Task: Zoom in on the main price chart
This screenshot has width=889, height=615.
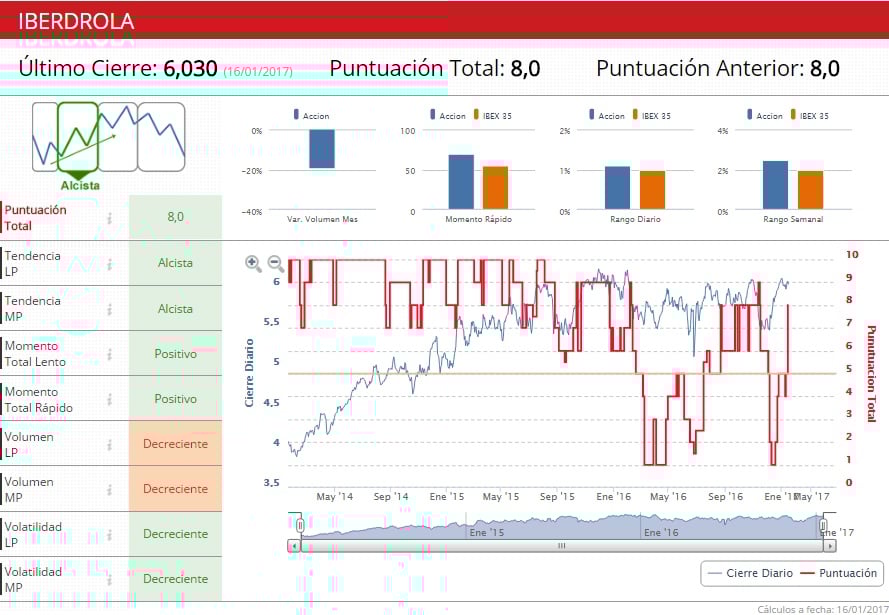Action: [x=253, y=263]
